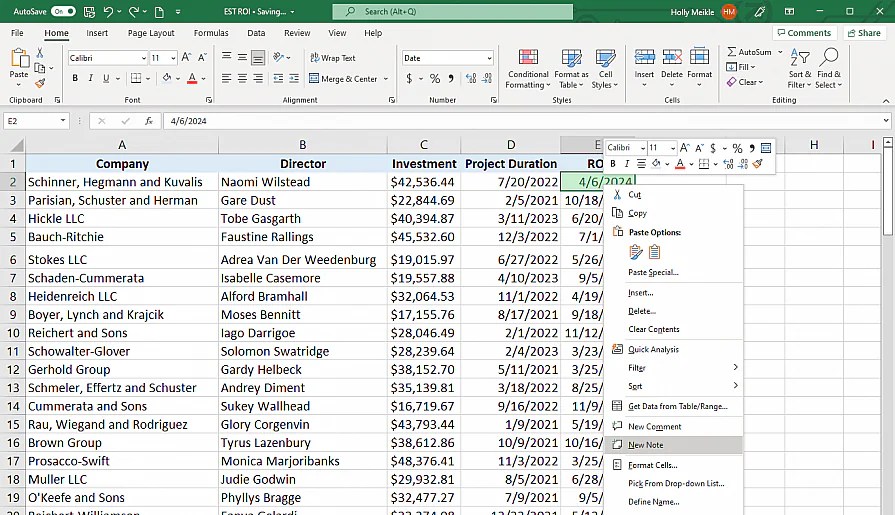The height and width of the screenshot is (515, 895).
Task: Select cell containing Naomi Wilstead
Action: pos(303,182)
